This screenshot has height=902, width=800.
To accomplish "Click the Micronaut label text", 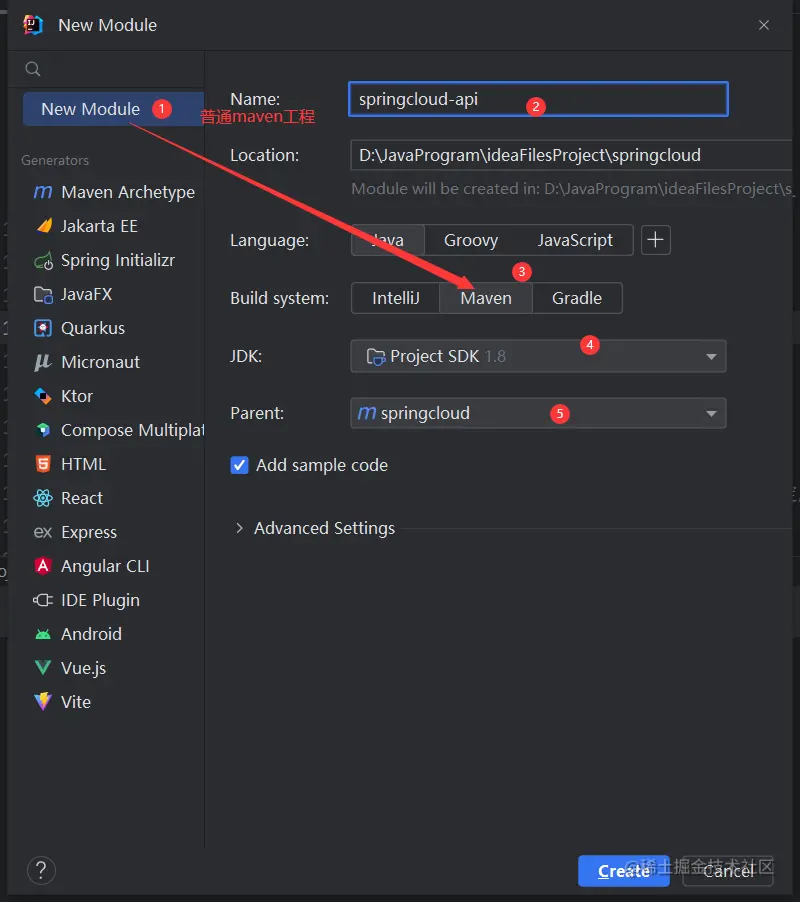I will [x=101, y=362].
